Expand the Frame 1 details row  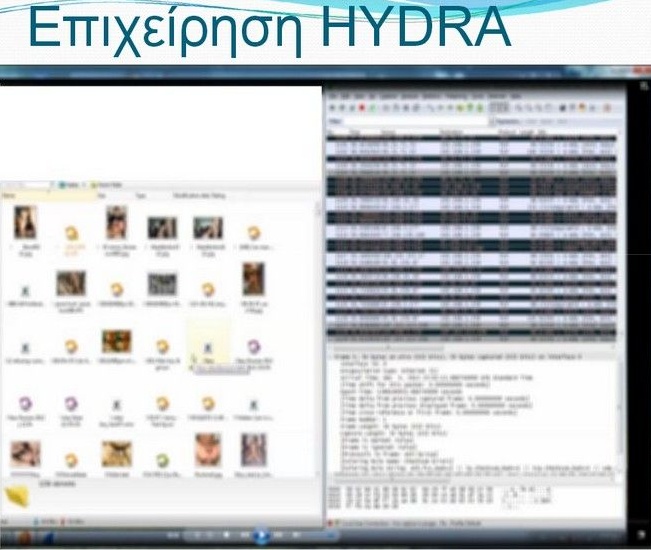pos(457,357)
